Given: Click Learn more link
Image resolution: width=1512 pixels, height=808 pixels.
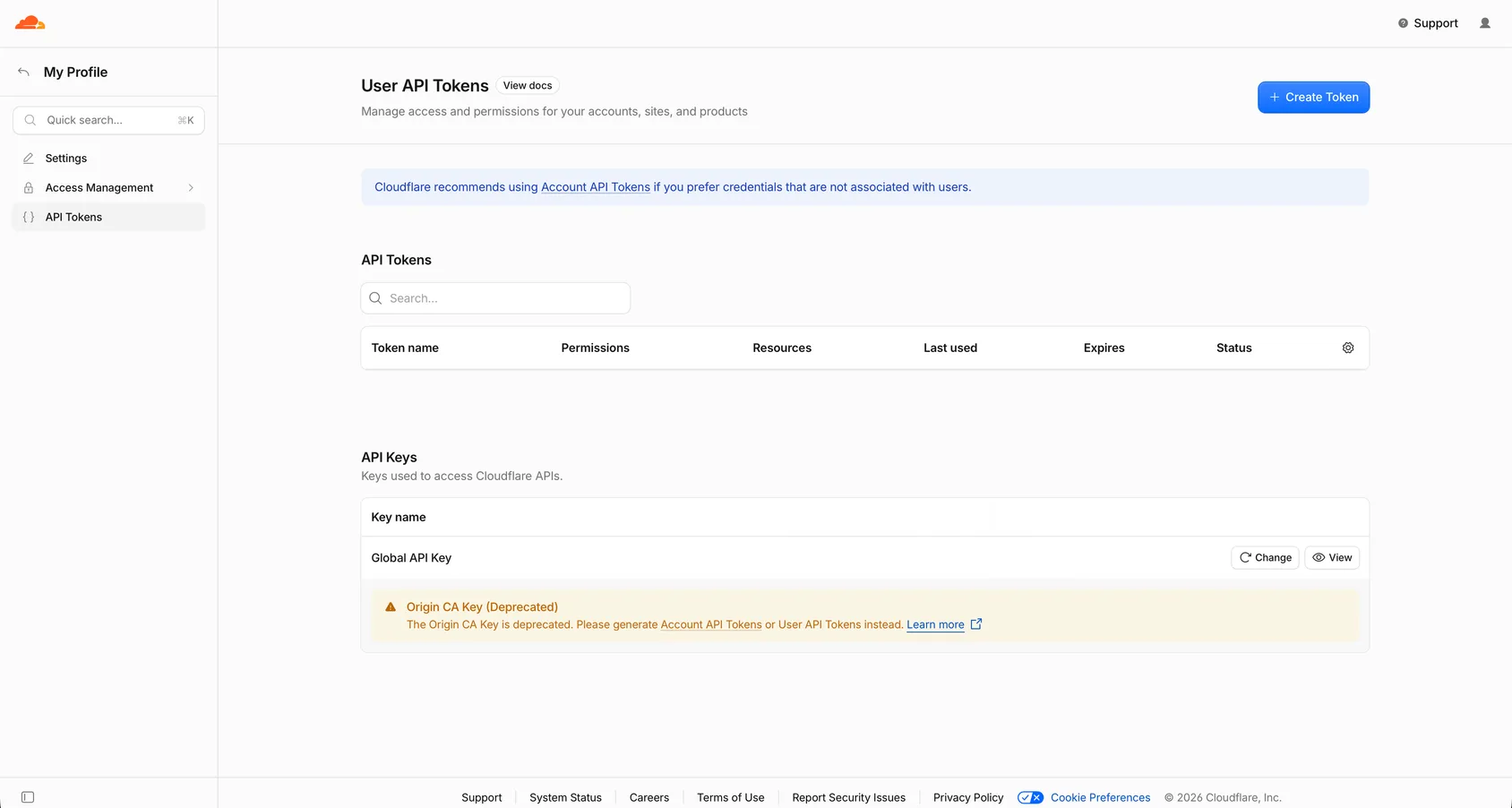Looking at the screenshot, I should pos(935,624).
